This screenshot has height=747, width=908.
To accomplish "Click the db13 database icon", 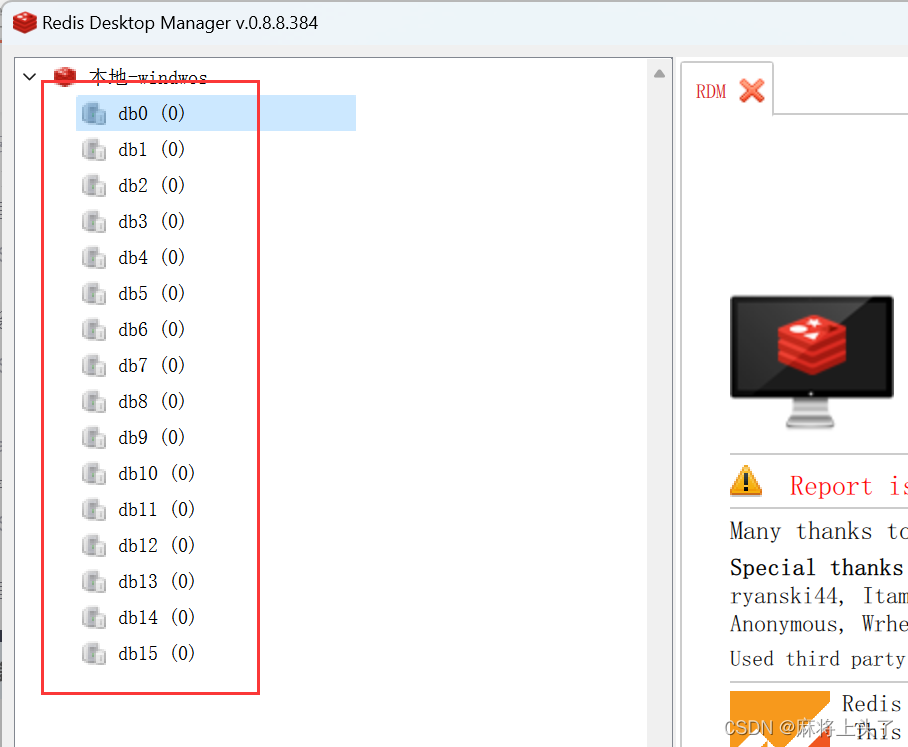I will pos(94,581).
